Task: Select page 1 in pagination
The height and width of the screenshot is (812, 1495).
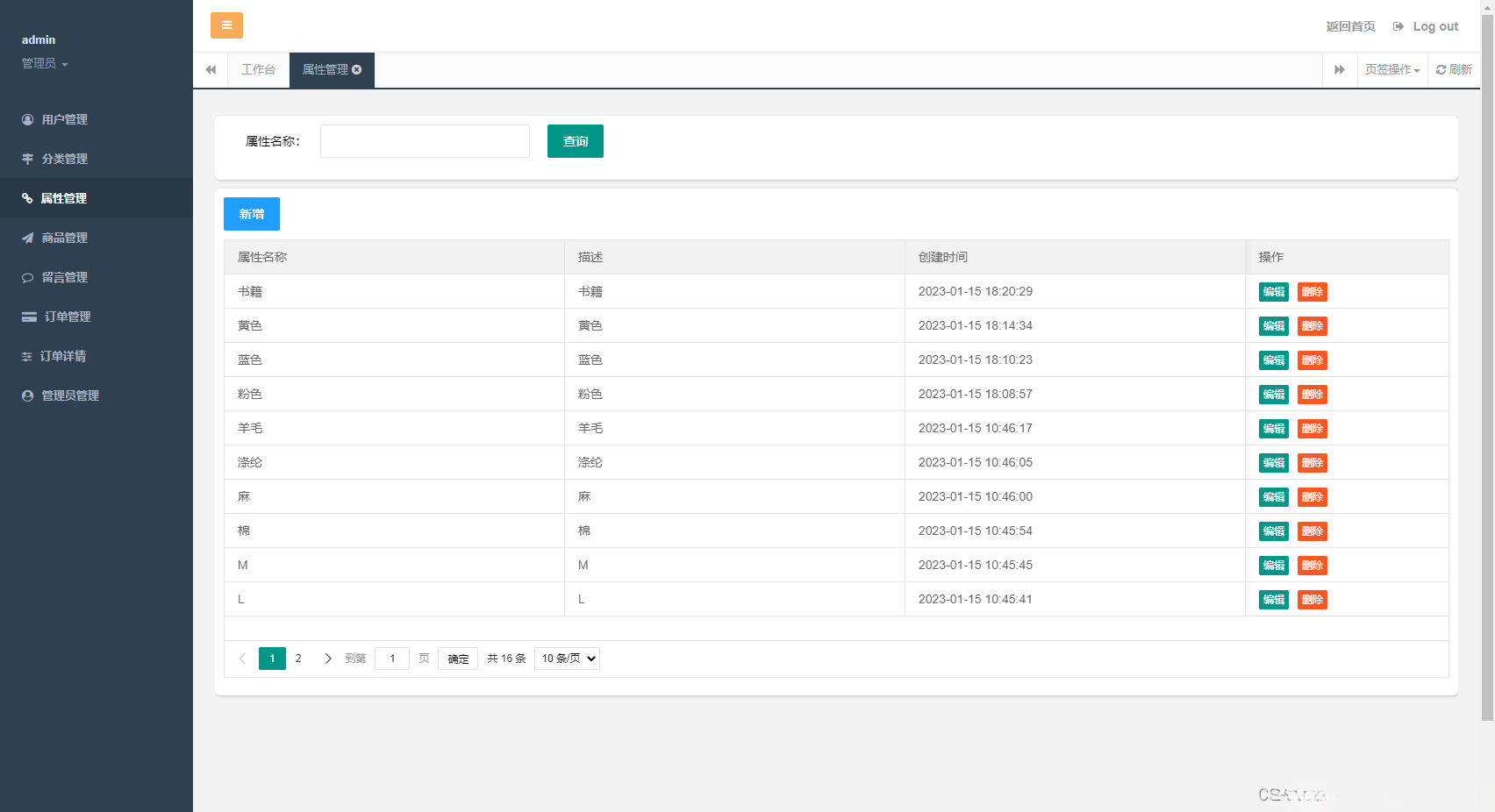Action: [x=272, y=659]
